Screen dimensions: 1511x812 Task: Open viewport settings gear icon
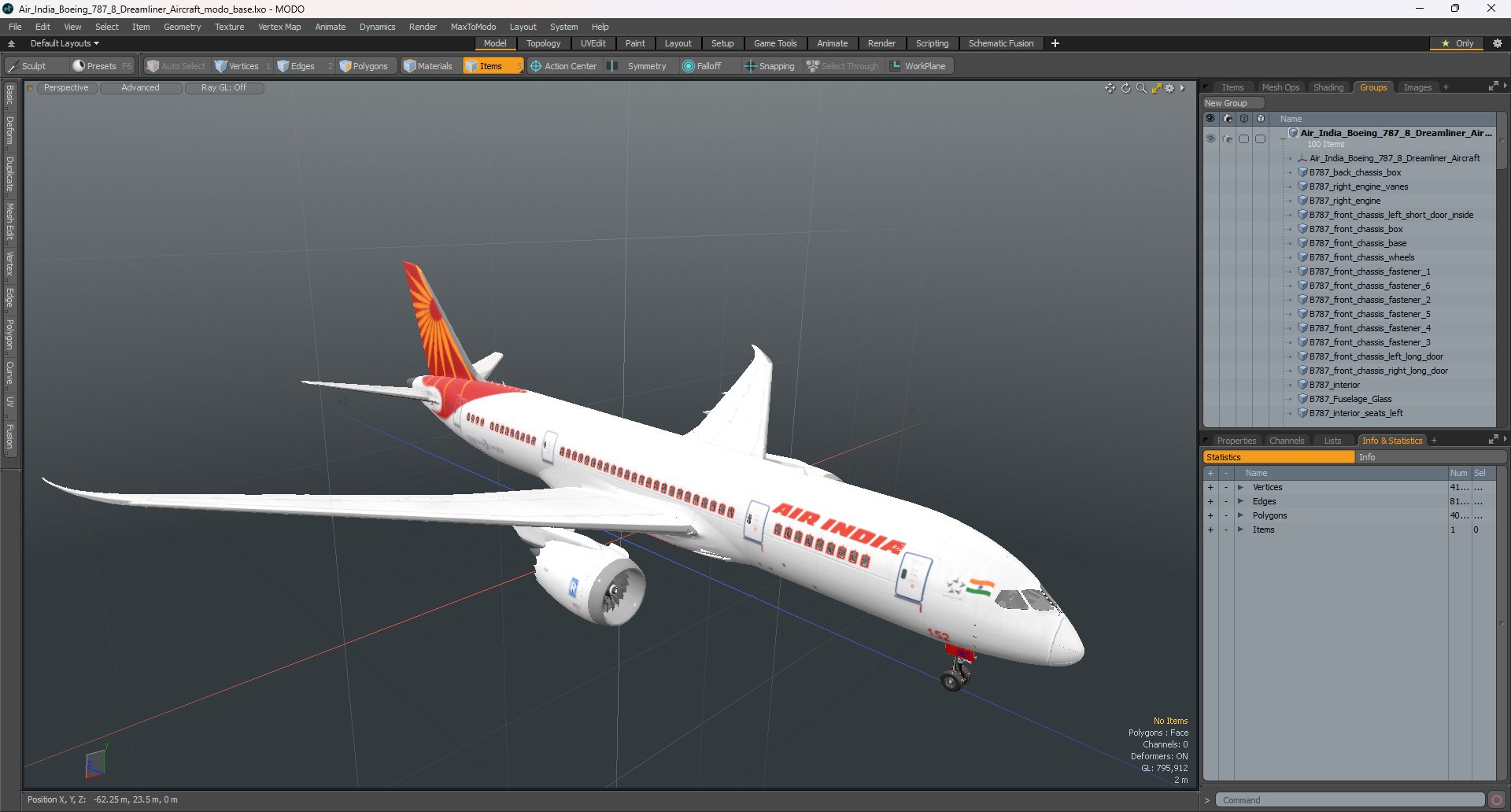tap(1170, 88)
